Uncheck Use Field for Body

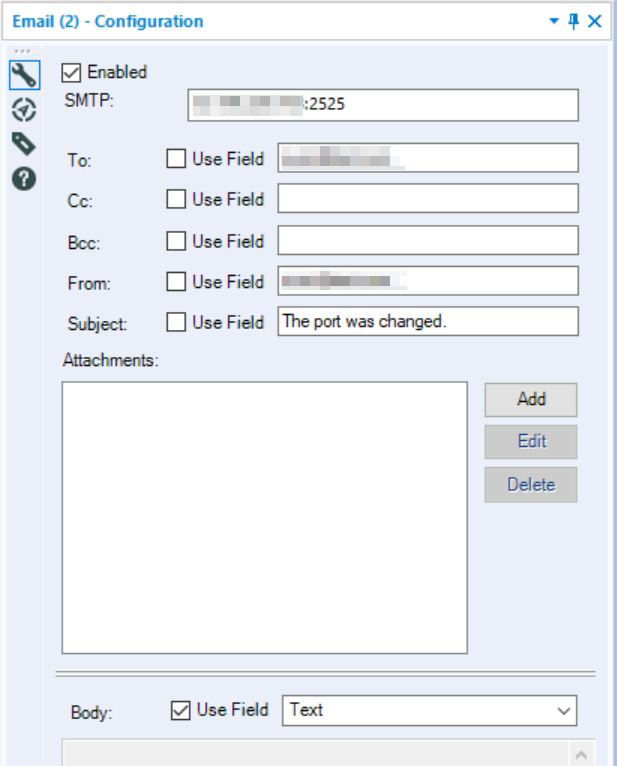coord(180,710)
